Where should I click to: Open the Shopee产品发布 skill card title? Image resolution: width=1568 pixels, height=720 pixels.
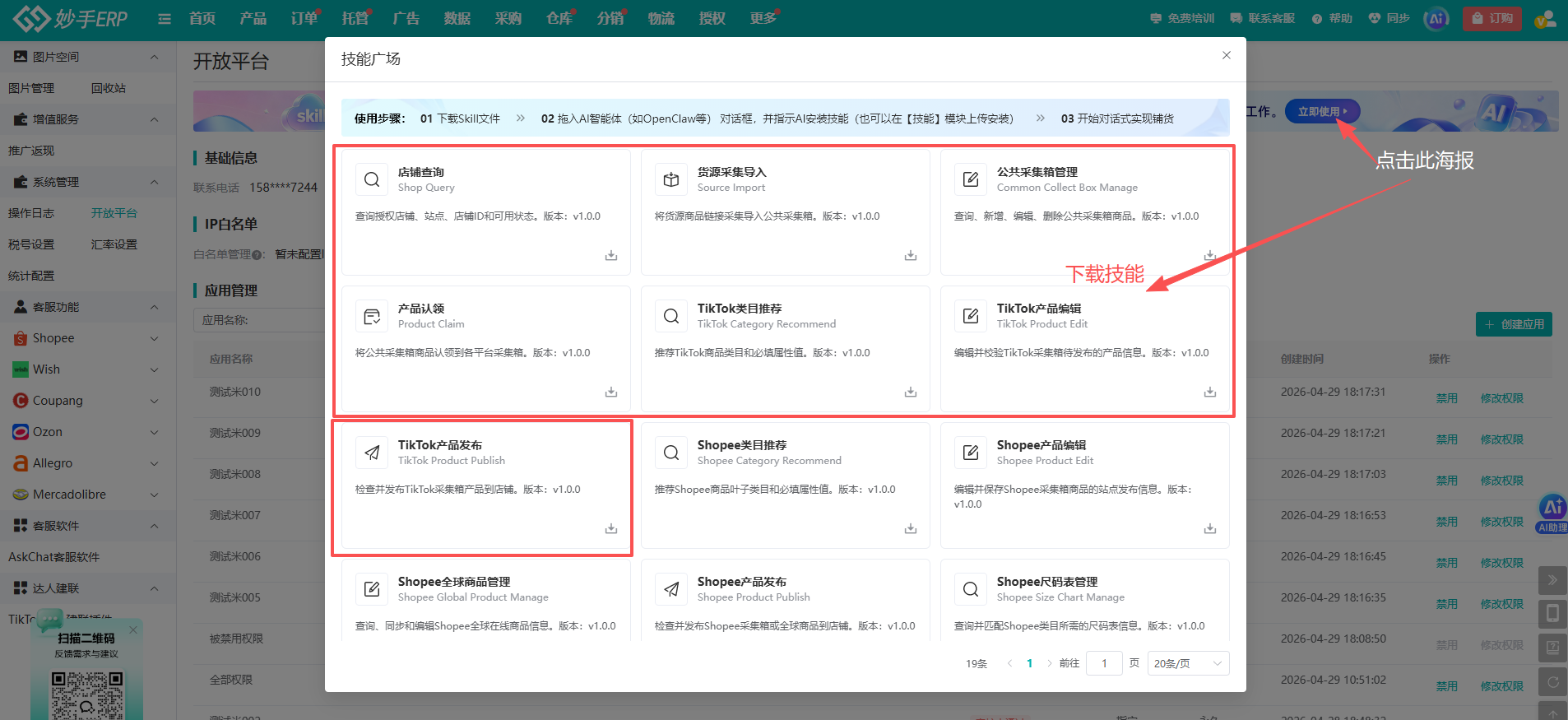(742, 582)
